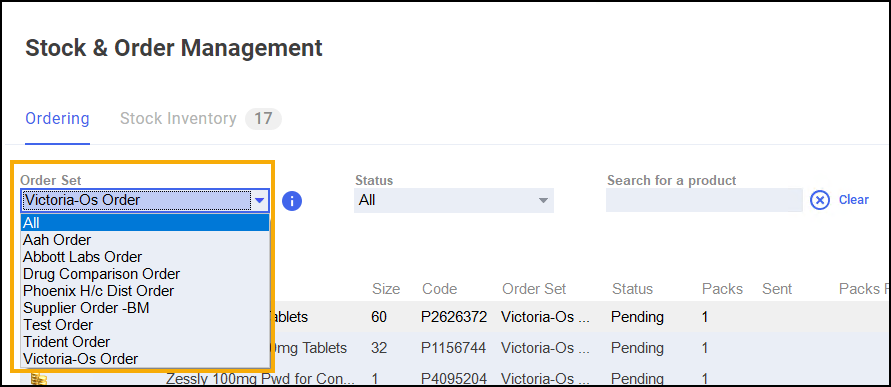Viewport: 891px width, 387px height.
Task: Focus the Search for a product field
Action: [x=704, y=201]
